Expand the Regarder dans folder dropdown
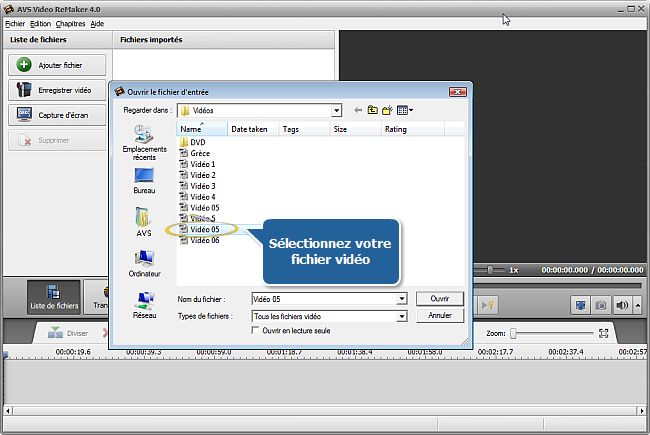Image resolution: width=650 pixels, height=435 pixels. 336,110
